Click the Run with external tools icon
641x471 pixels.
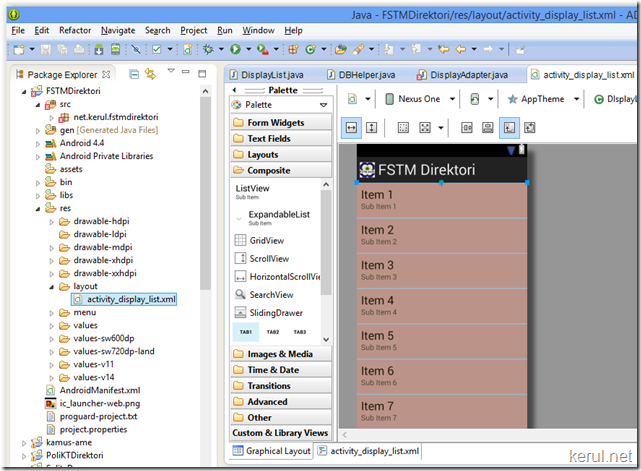pyautogui.click(x=262, y=49)
